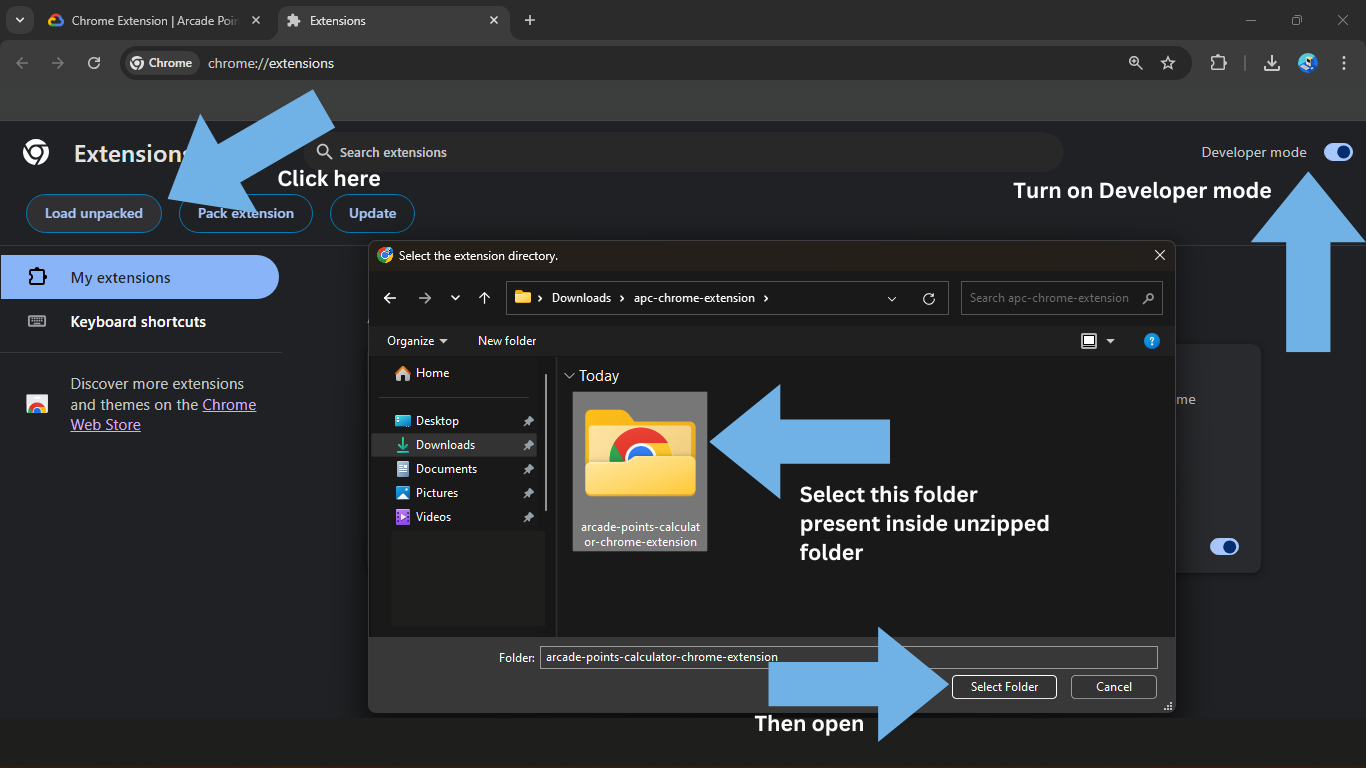This screenshot has width=1366, height=768.
Task: Click the dialog's Back arrow
Action: pos(390,298)
